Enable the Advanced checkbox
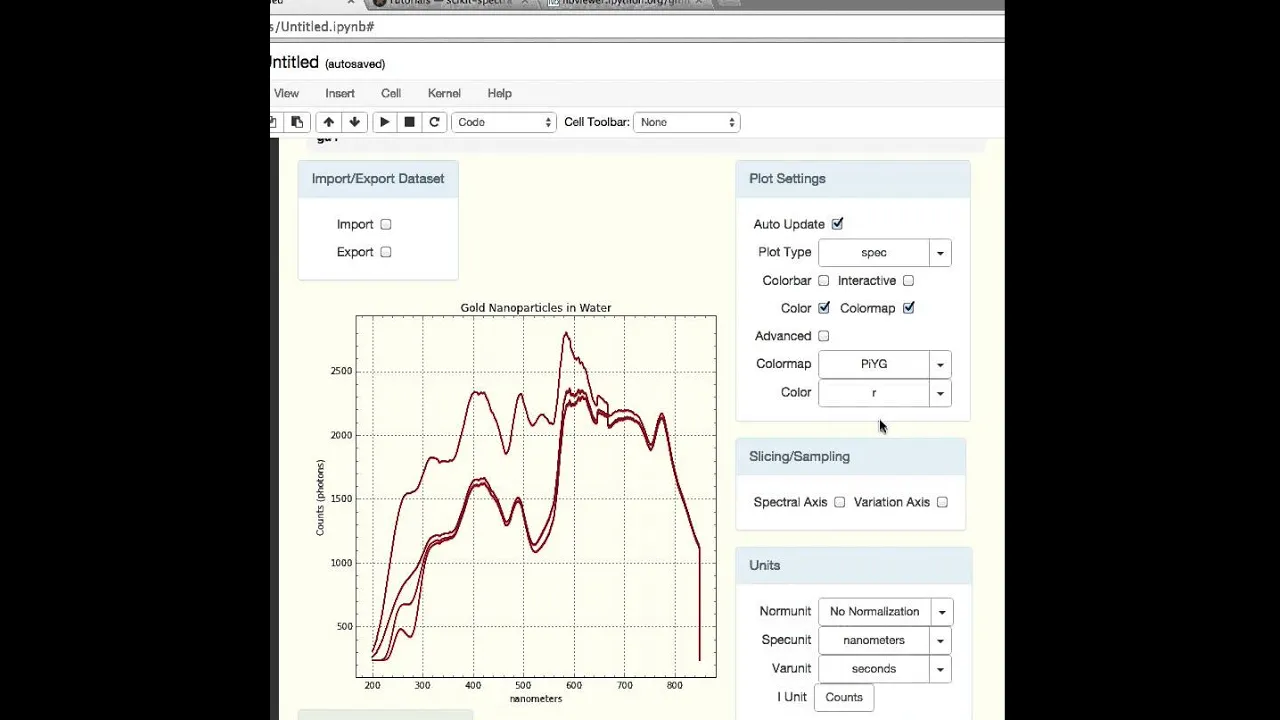The image size is (1280, 720). (823, 336)
